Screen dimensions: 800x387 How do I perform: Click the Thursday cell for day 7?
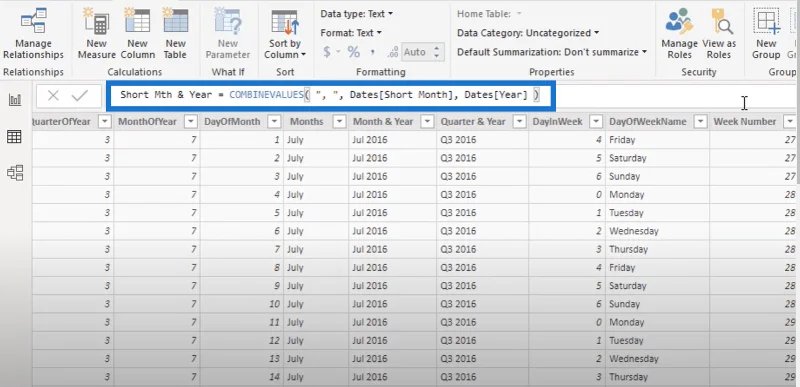point(657,249)
